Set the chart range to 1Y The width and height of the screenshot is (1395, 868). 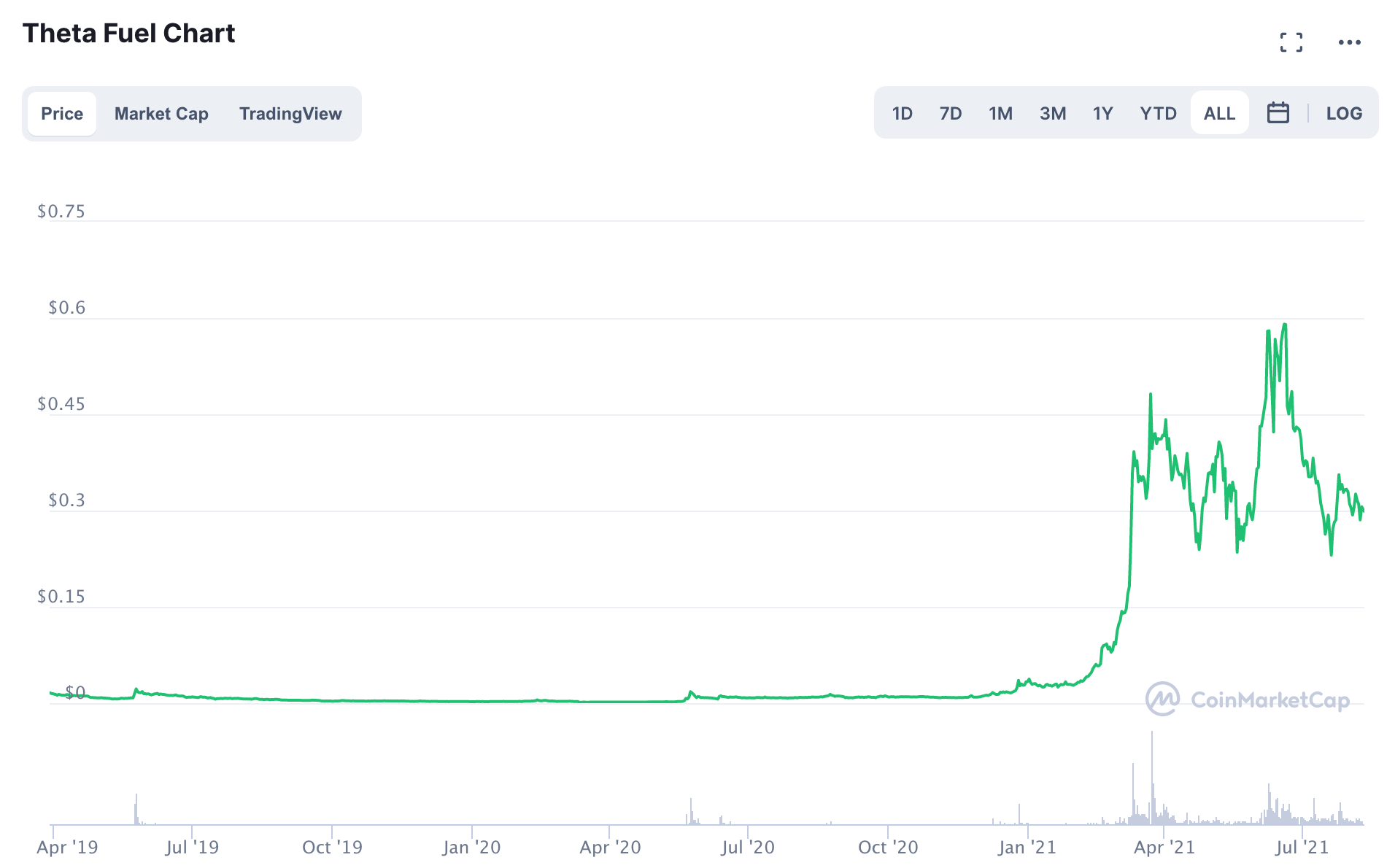pyautogui.click(x=1102, y=113)
